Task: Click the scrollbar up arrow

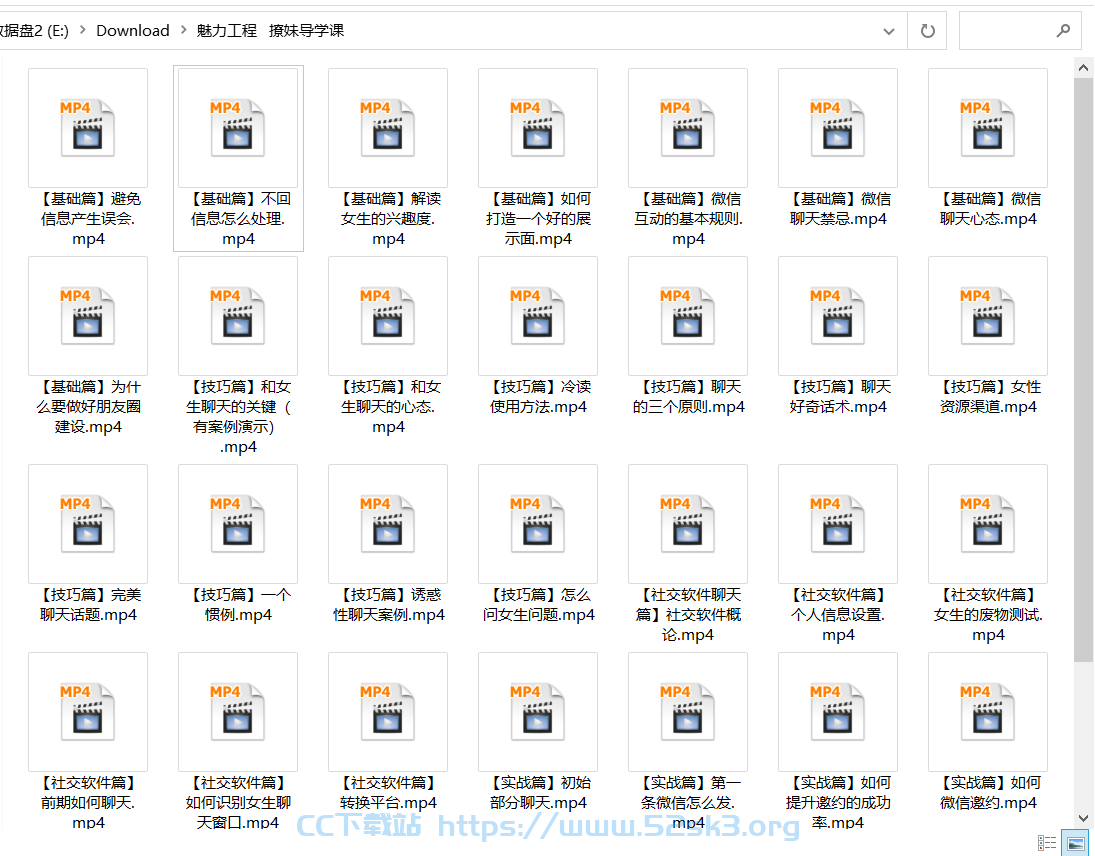Action: pyautogui.click(x=1083, y=68)
